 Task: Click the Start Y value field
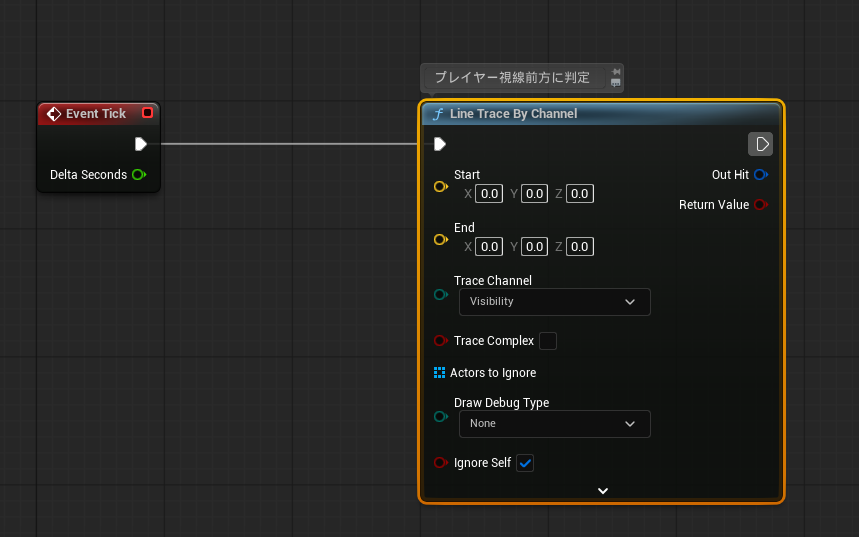point(534,194)
